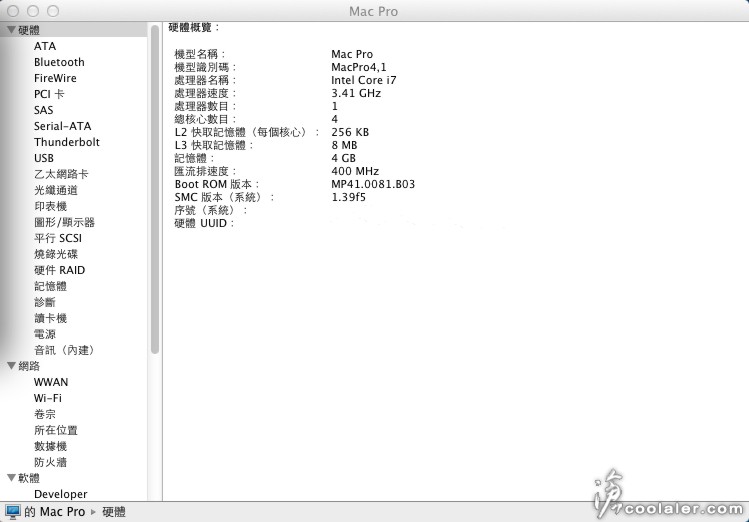This screenshot has height=522, width=749.
Task: Click the computer icon in the path bar
Action: pos(13,511)
